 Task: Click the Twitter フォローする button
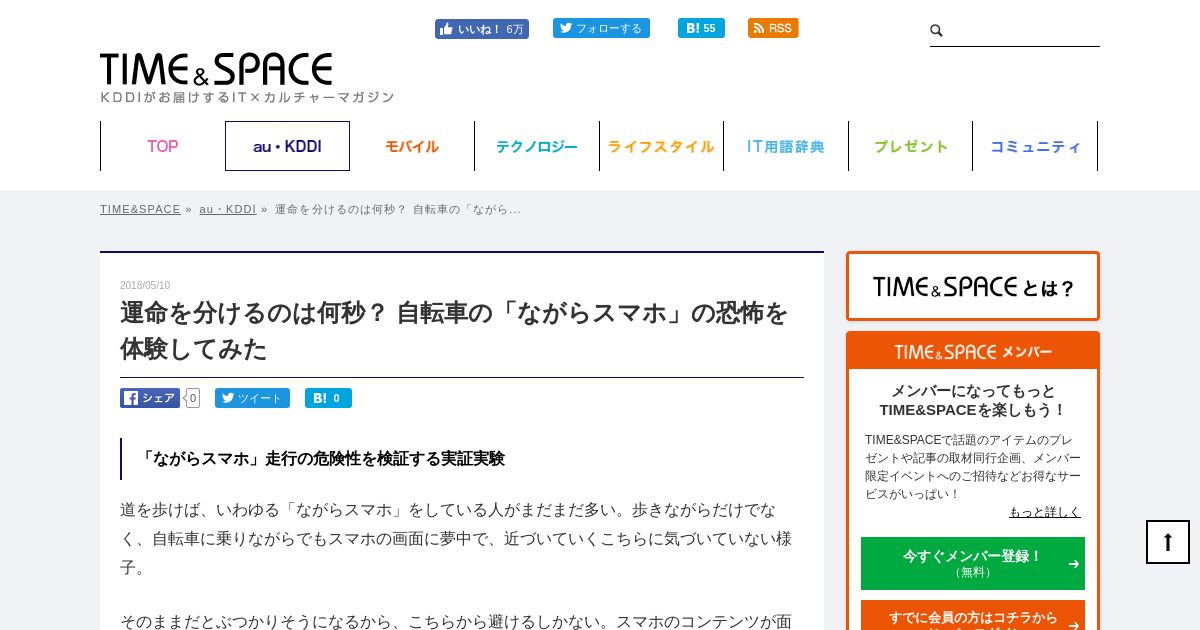(x=601, y=28)
